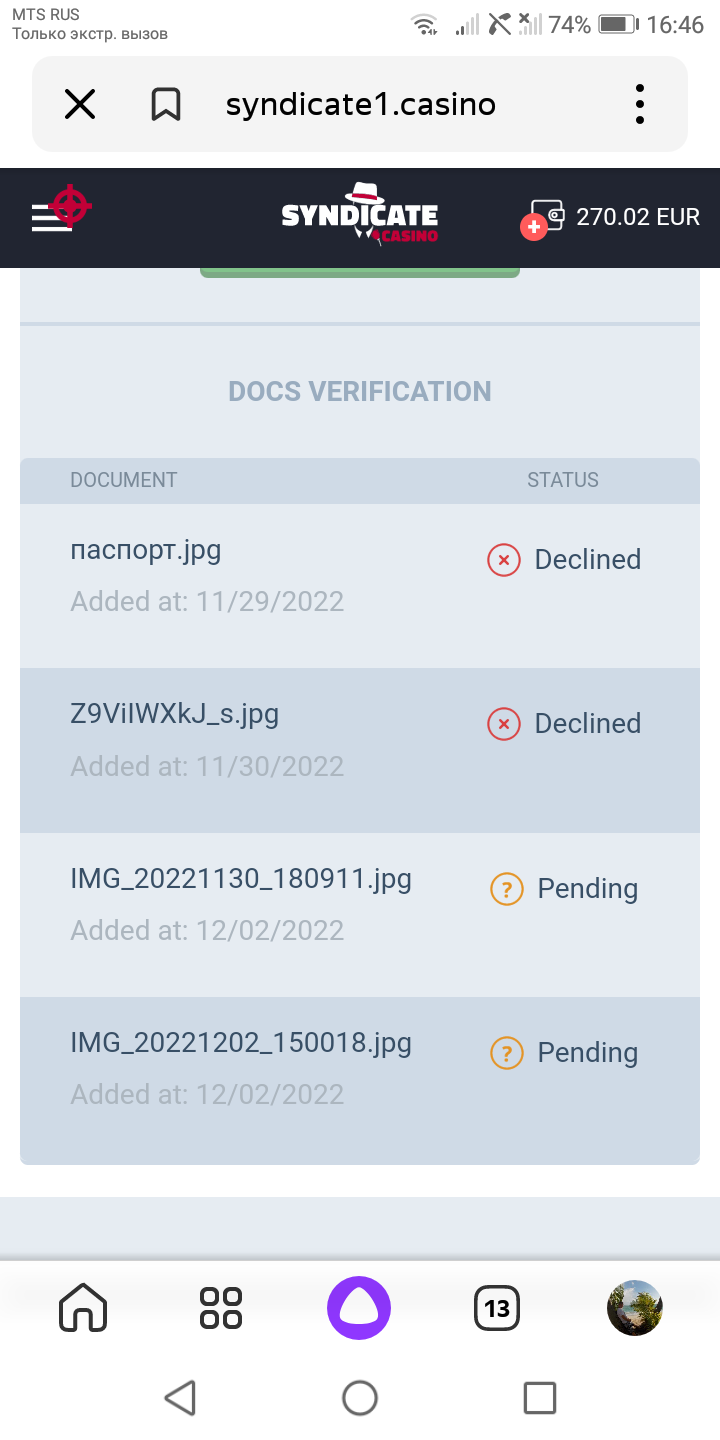Open browser three-dot options menu

coord(640,104)
